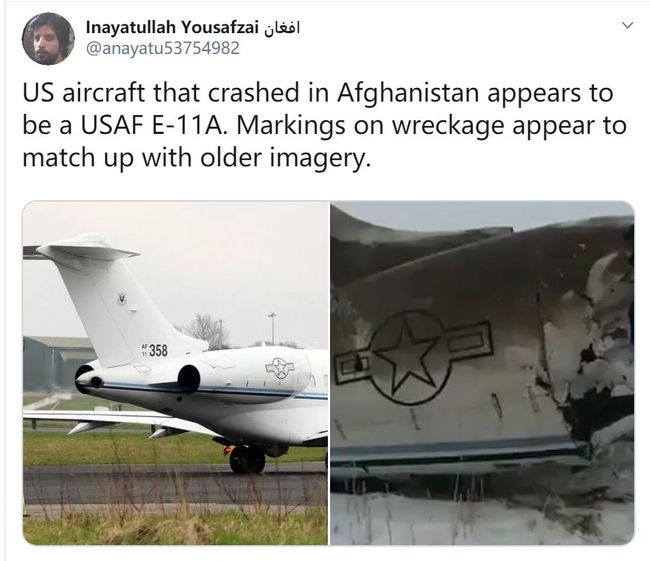The height and width of the screenshot is (561, 650).
Task: Click the landing gear wheel in left photo
Action: [x=247, y=459]
